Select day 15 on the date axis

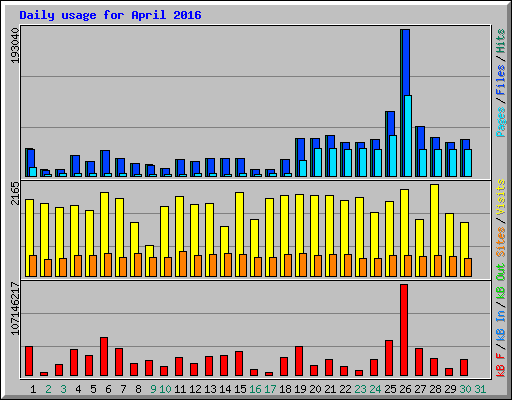[240, 389]
